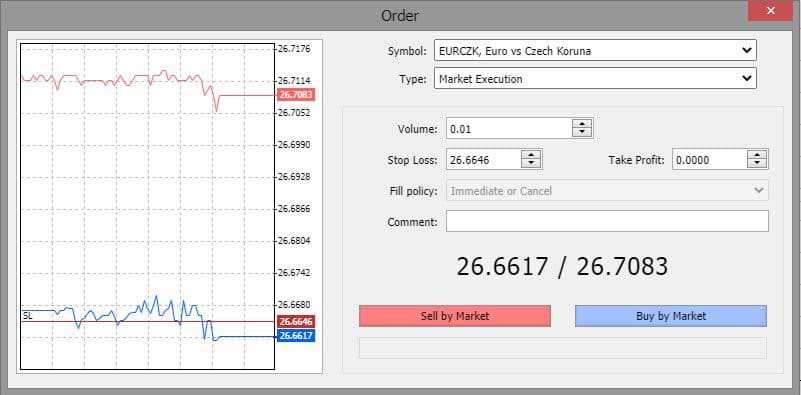Image resolution: width=801 pixels, height=395 pixels.
Task: Click the 26.6646 stop loss level tag
Action: tap(296, 321)
